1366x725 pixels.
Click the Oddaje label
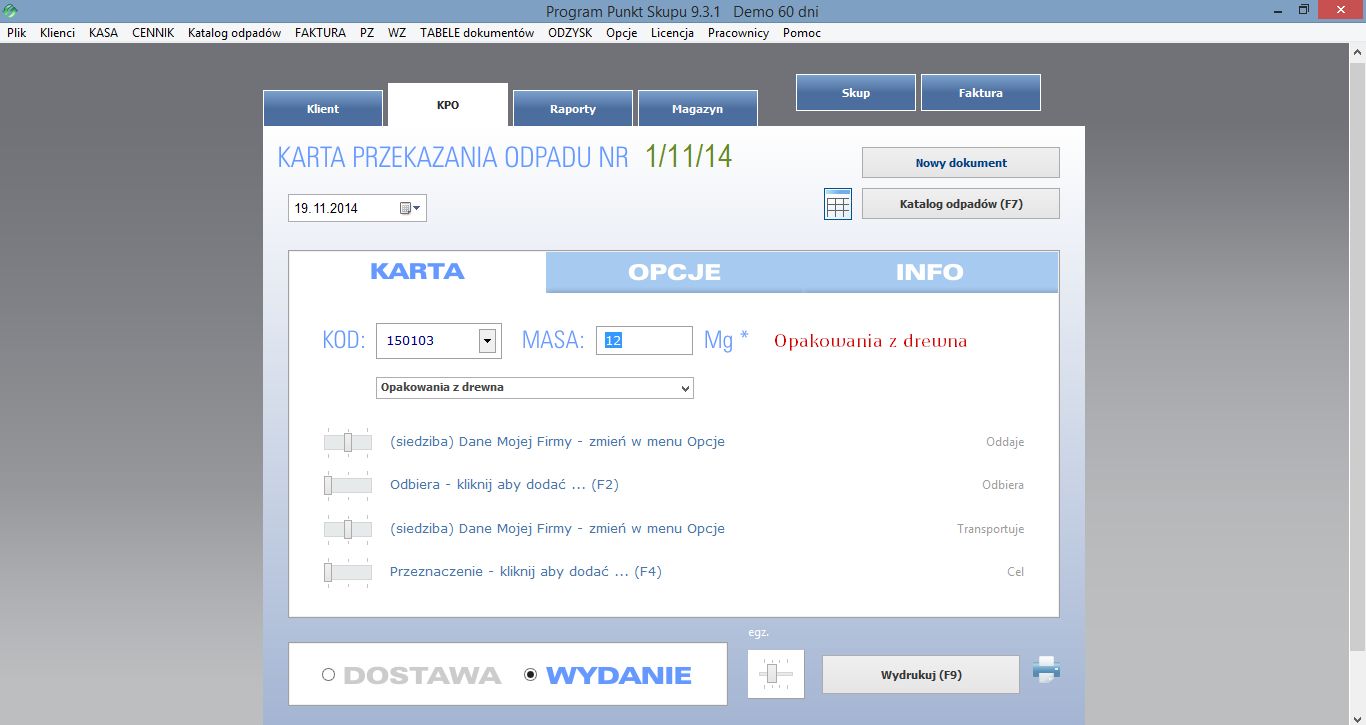coord(1005,442)
